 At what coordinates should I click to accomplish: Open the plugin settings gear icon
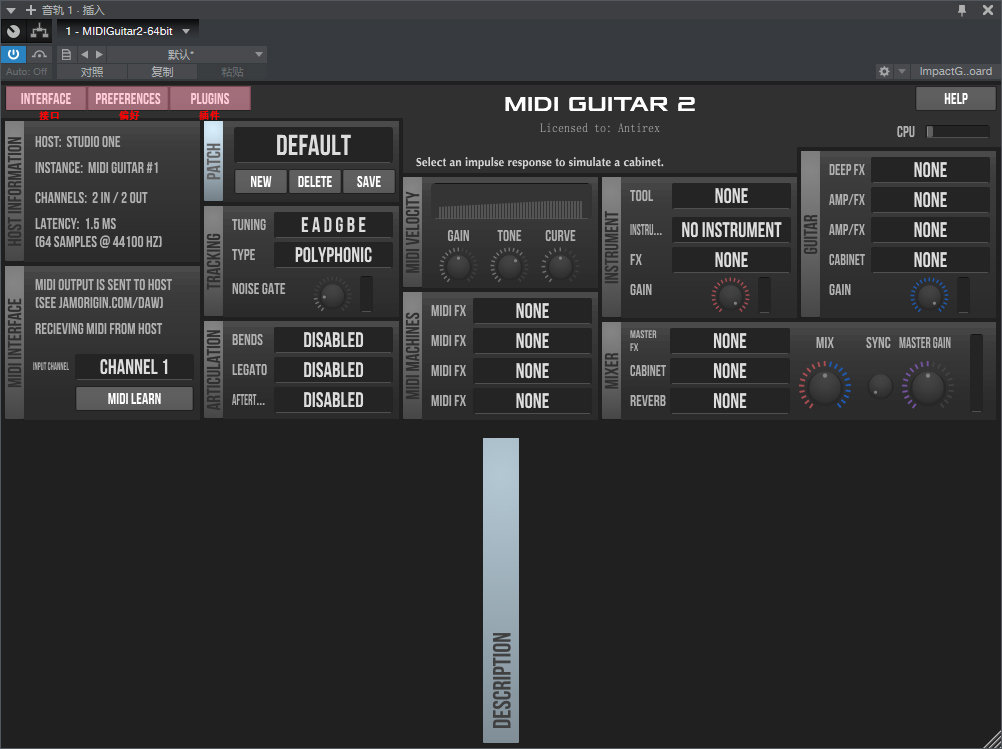click(884, 72)
